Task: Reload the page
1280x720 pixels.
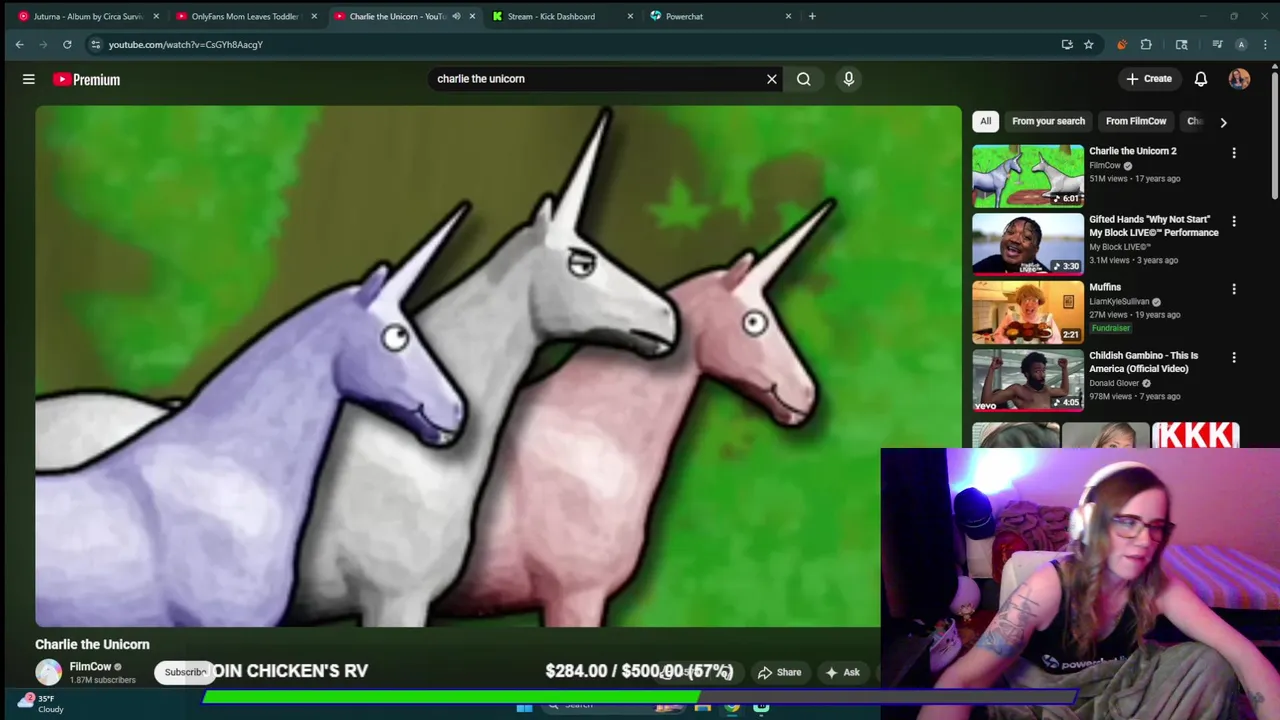Action: pyautogui.click(x=67, y=44)
